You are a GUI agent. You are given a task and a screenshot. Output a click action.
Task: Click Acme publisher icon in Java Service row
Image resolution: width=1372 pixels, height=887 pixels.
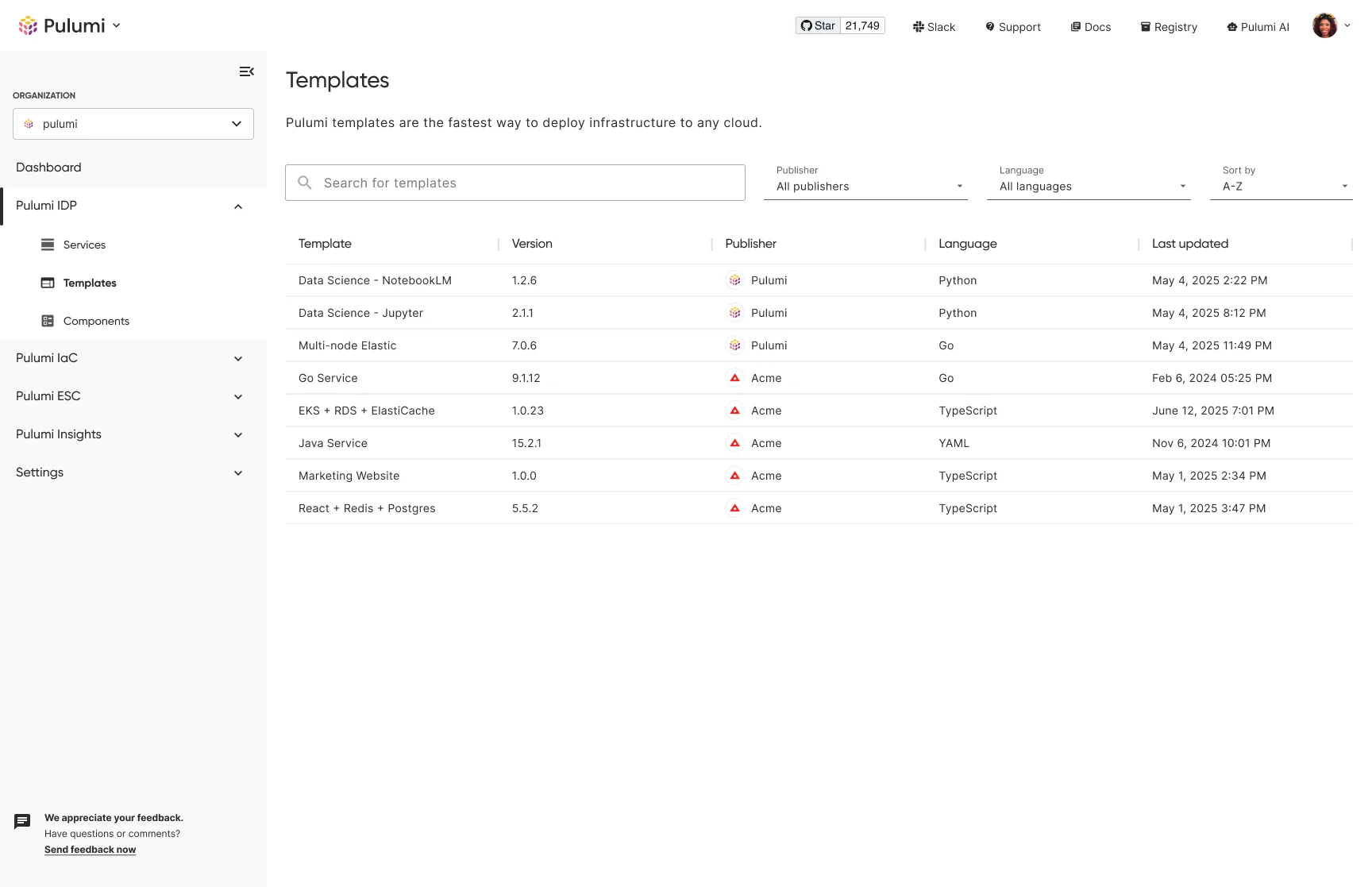tap(735, 443)
